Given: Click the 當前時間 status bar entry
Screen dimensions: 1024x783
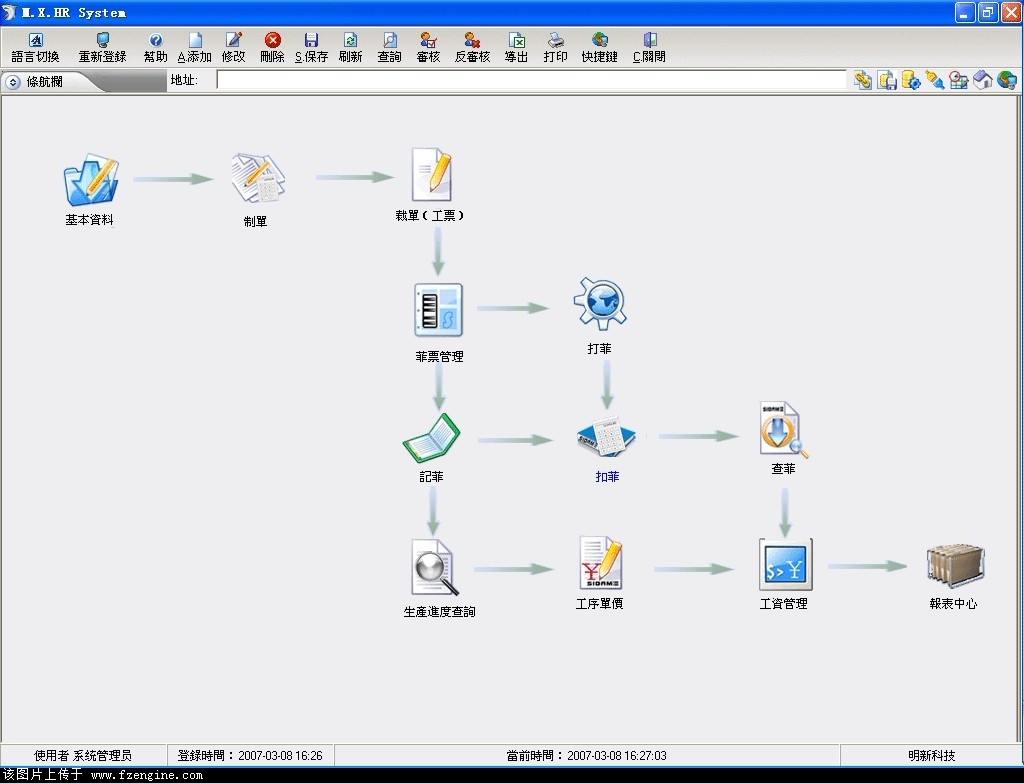Looking at the screenshot, I should click(x=586, y=756).
